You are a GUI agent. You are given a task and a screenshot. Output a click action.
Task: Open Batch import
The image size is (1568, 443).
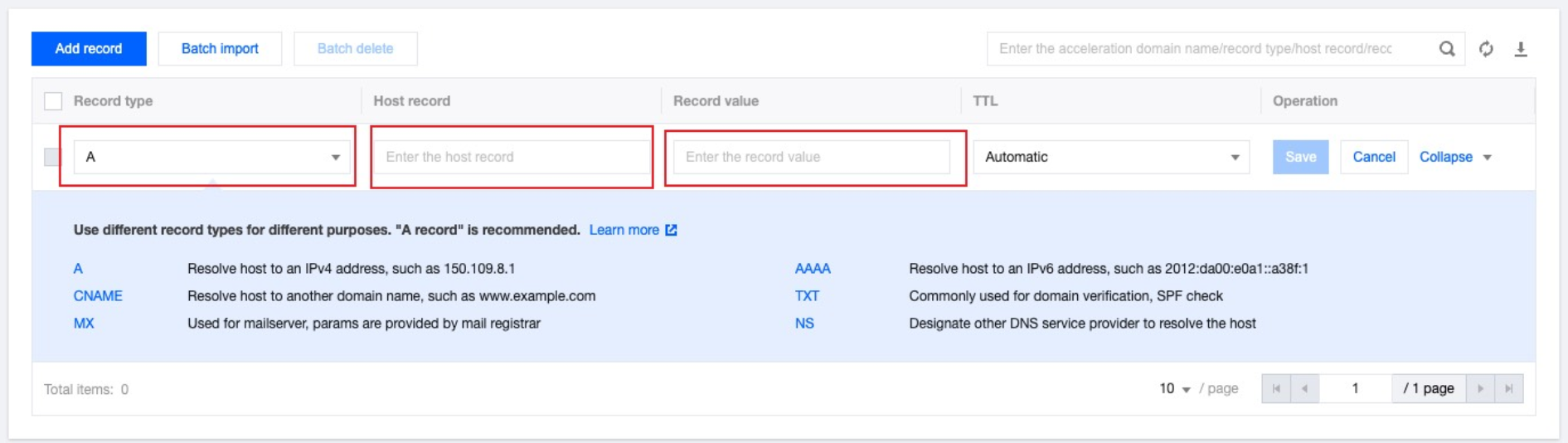[x=220, y=49]
